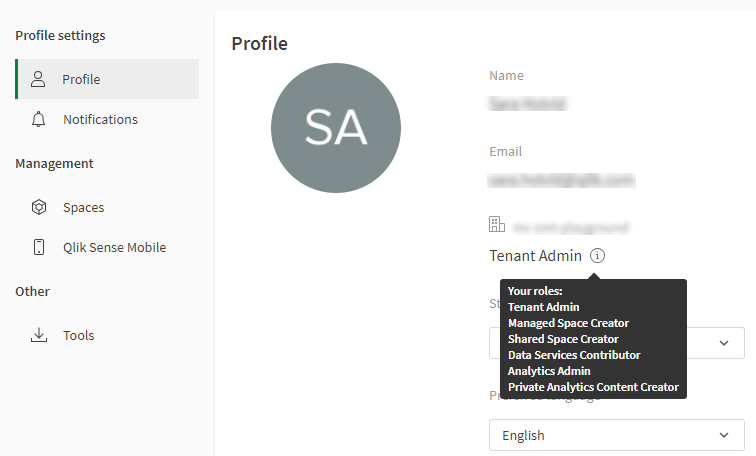Click the tenant building icon
The height and width of the screenshot is (456, 756).
tap(497, 225)
